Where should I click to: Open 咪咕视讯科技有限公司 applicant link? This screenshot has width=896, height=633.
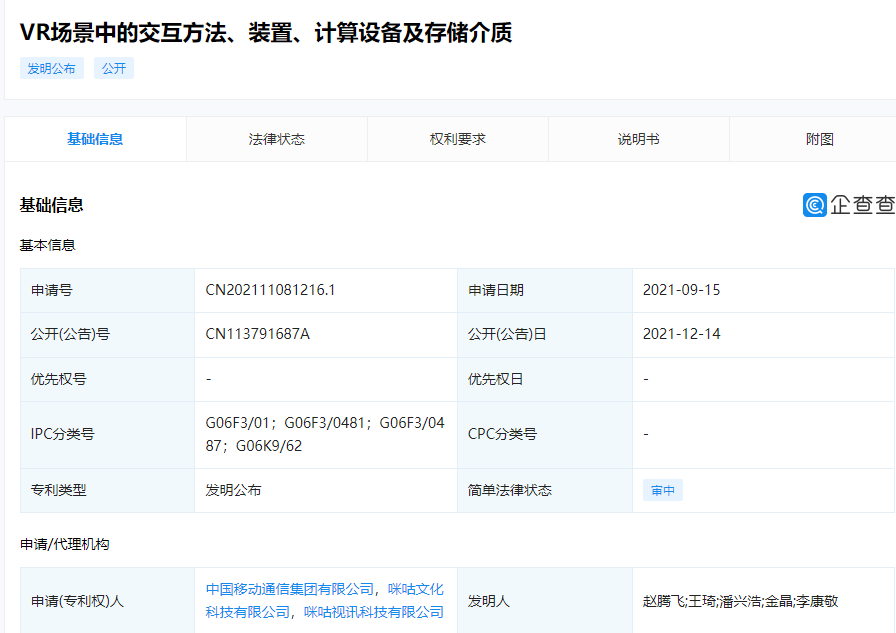tap(374, 612)
